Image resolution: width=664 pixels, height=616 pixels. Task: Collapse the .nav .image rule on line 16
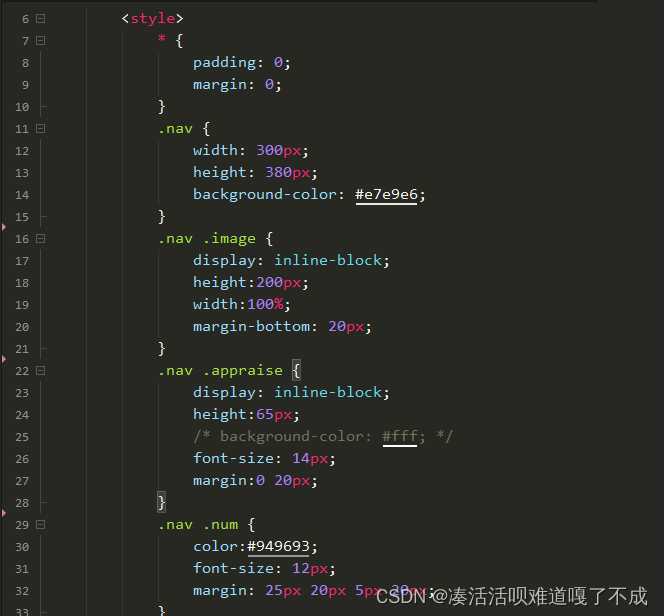tap(41, 239)
